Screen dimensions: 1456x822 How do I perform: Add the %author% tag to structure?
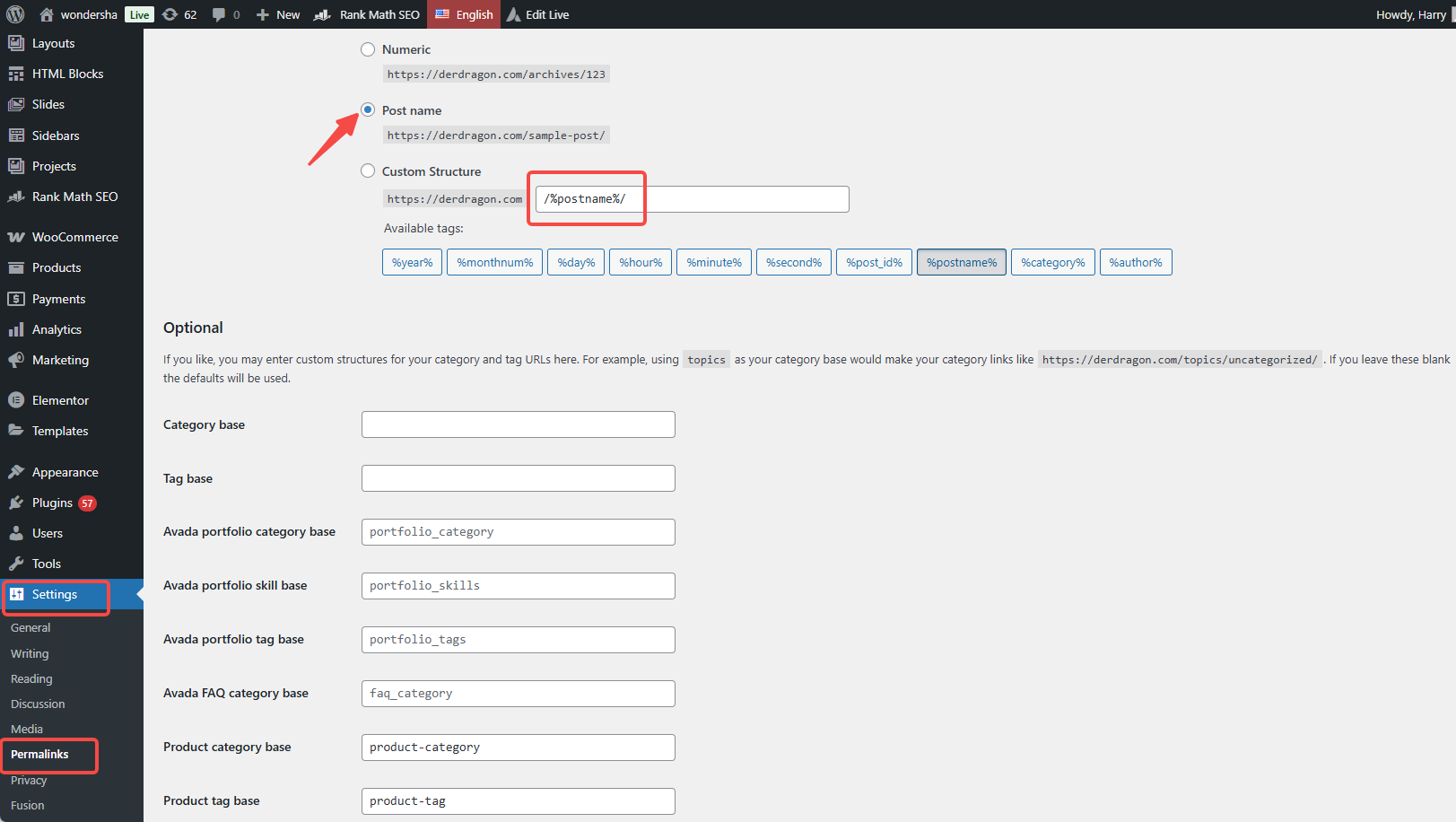point(1135,262)
